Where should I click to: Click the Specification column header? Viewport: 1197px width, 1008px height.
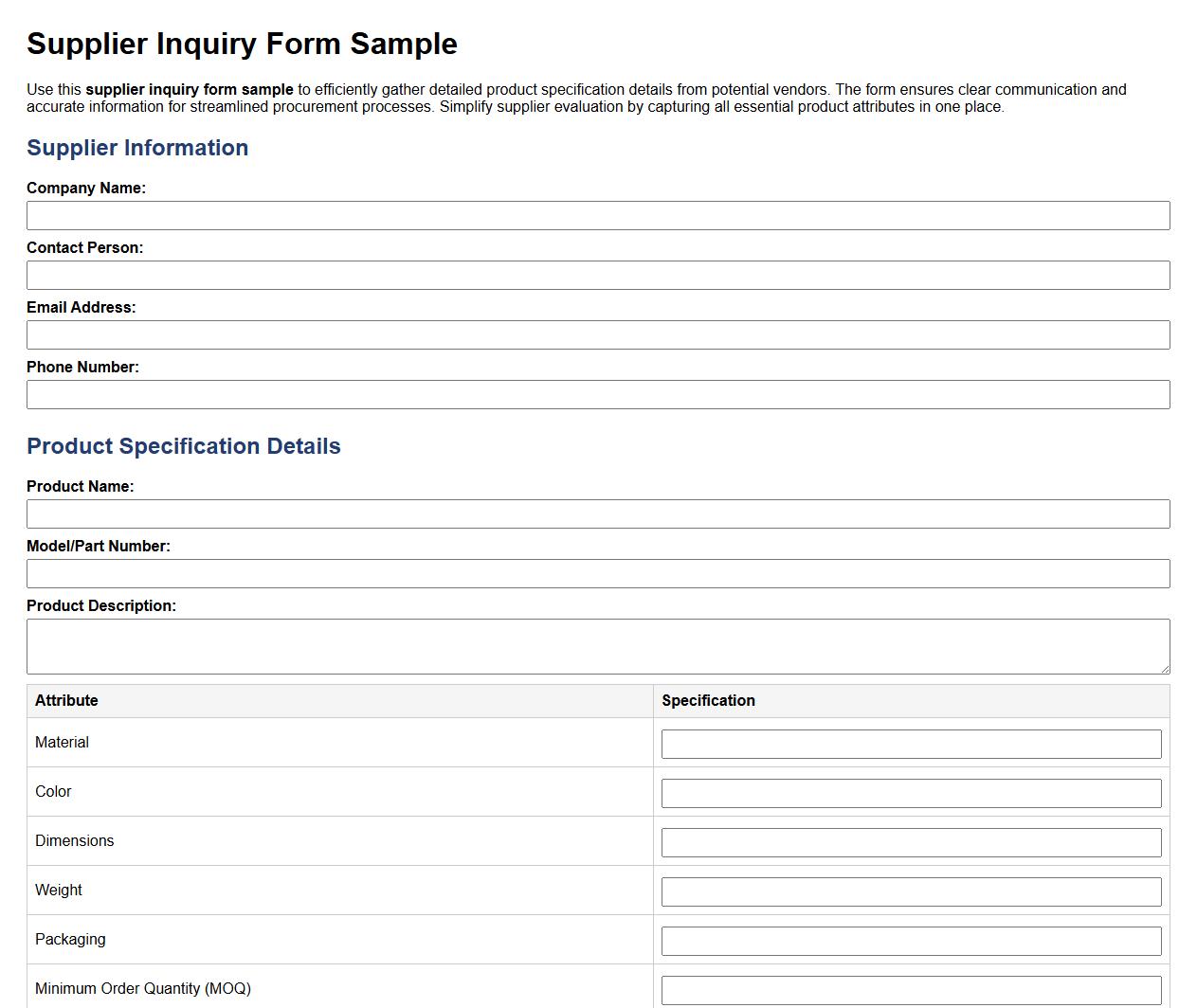pyautogui.click(x=708, y=700)
